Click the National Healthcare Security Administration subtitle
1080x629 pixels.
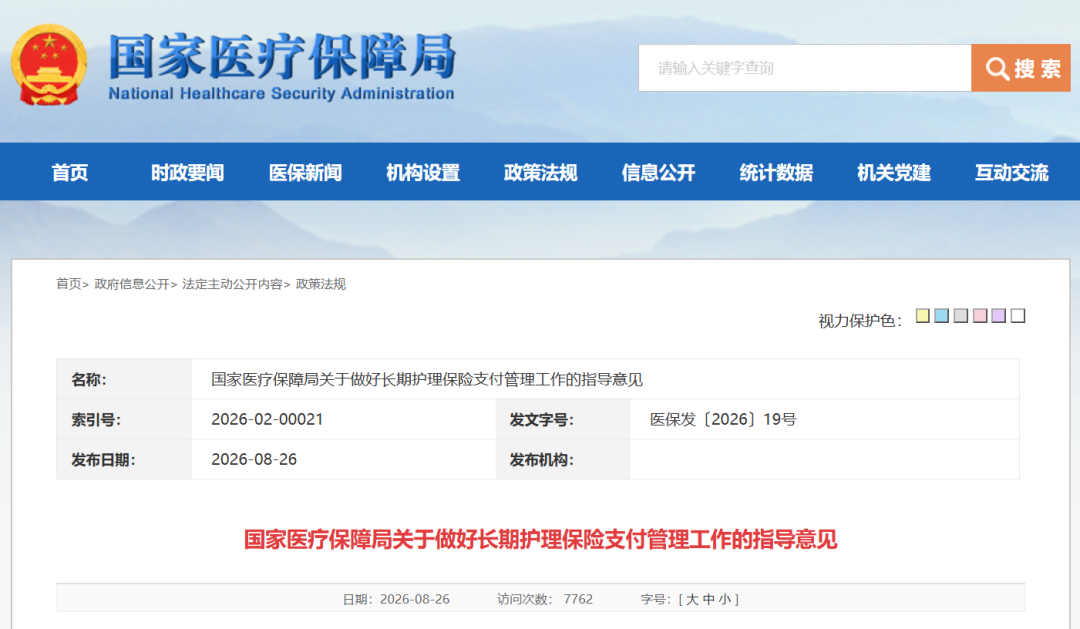point(281,94)
